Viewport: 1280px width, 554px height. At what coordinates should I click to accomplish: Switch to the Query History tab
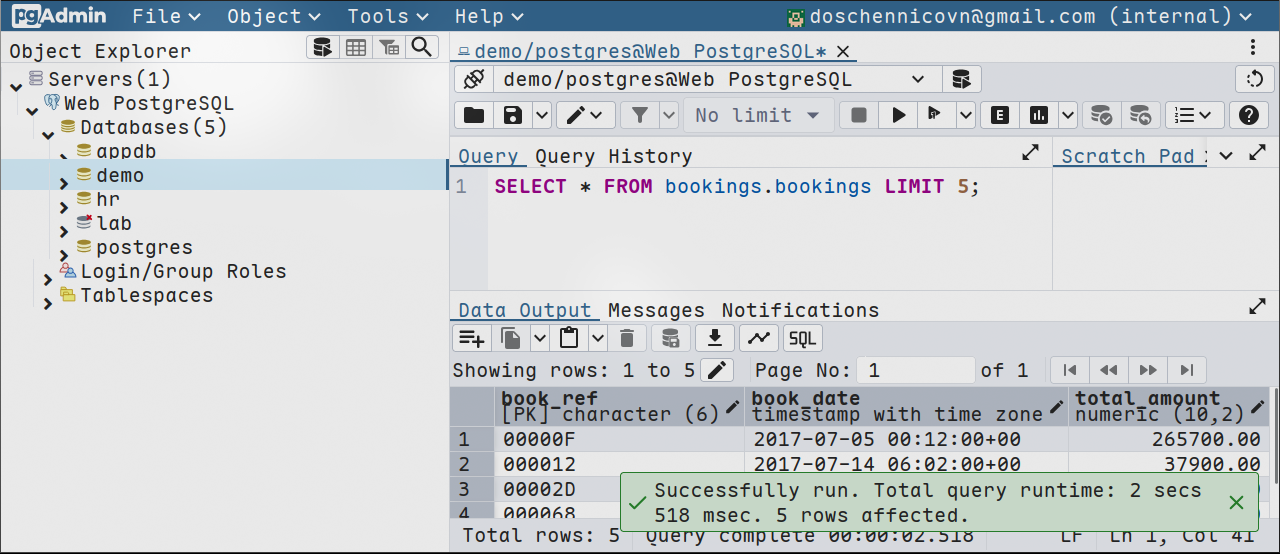613,156
